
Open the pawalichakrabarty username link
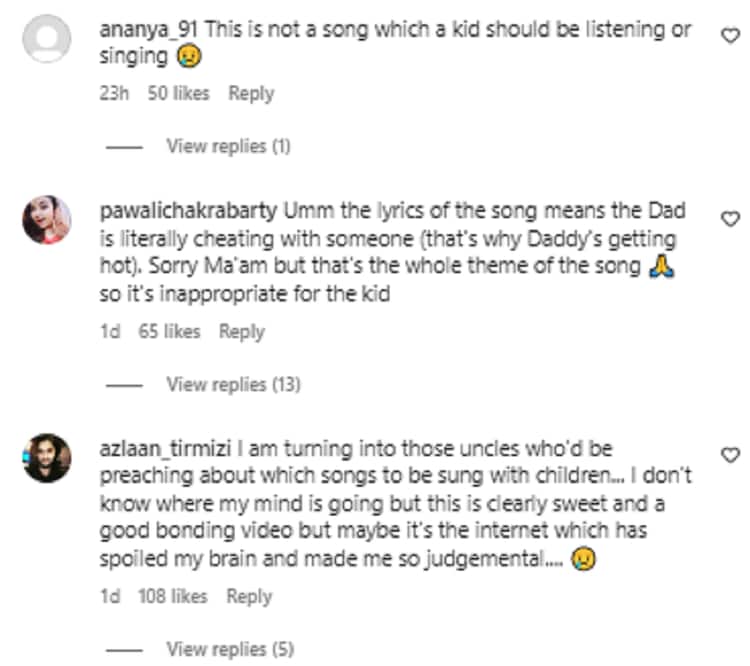190,213
